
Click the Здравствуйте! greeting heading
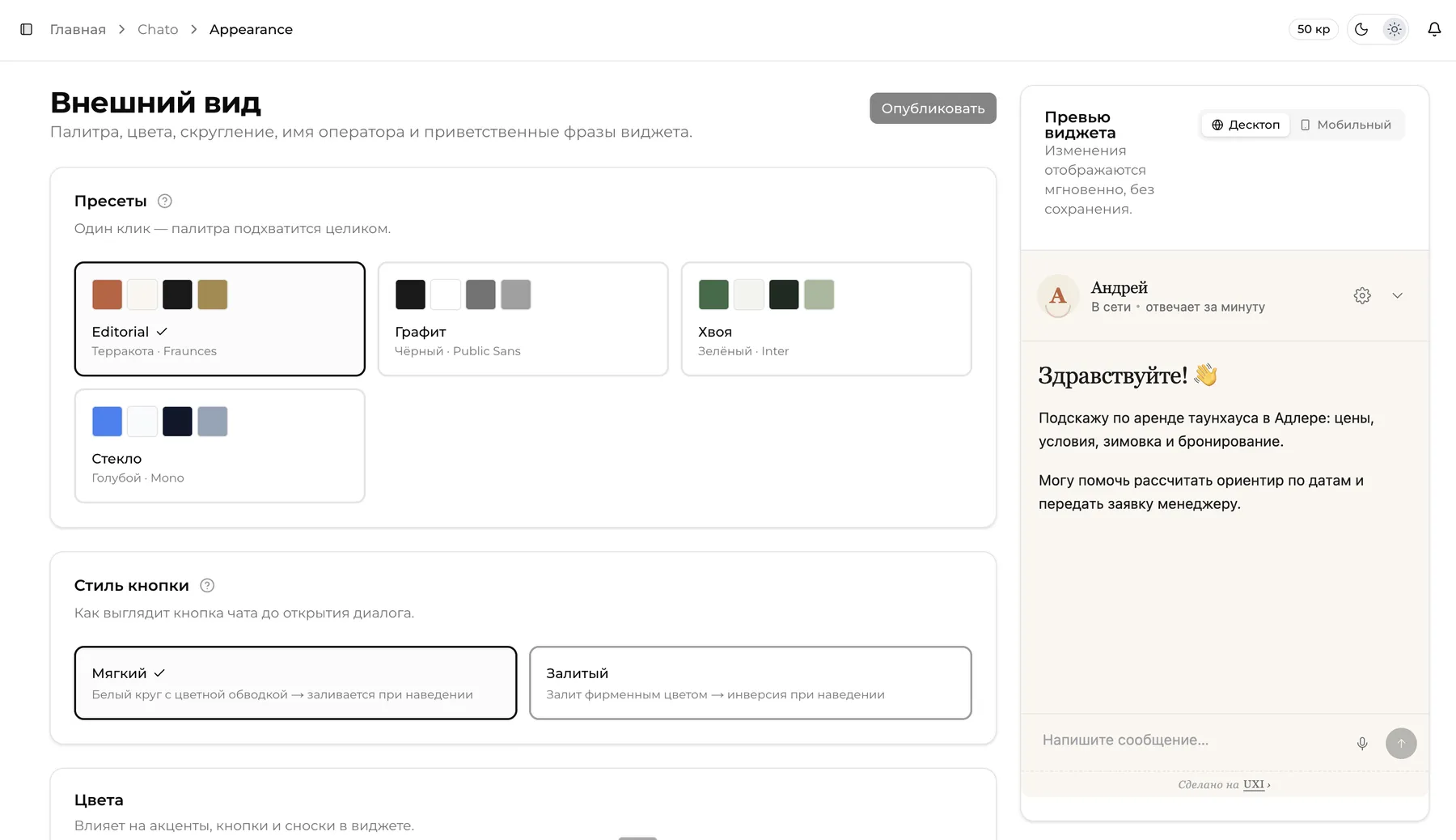coord(1112,375)
